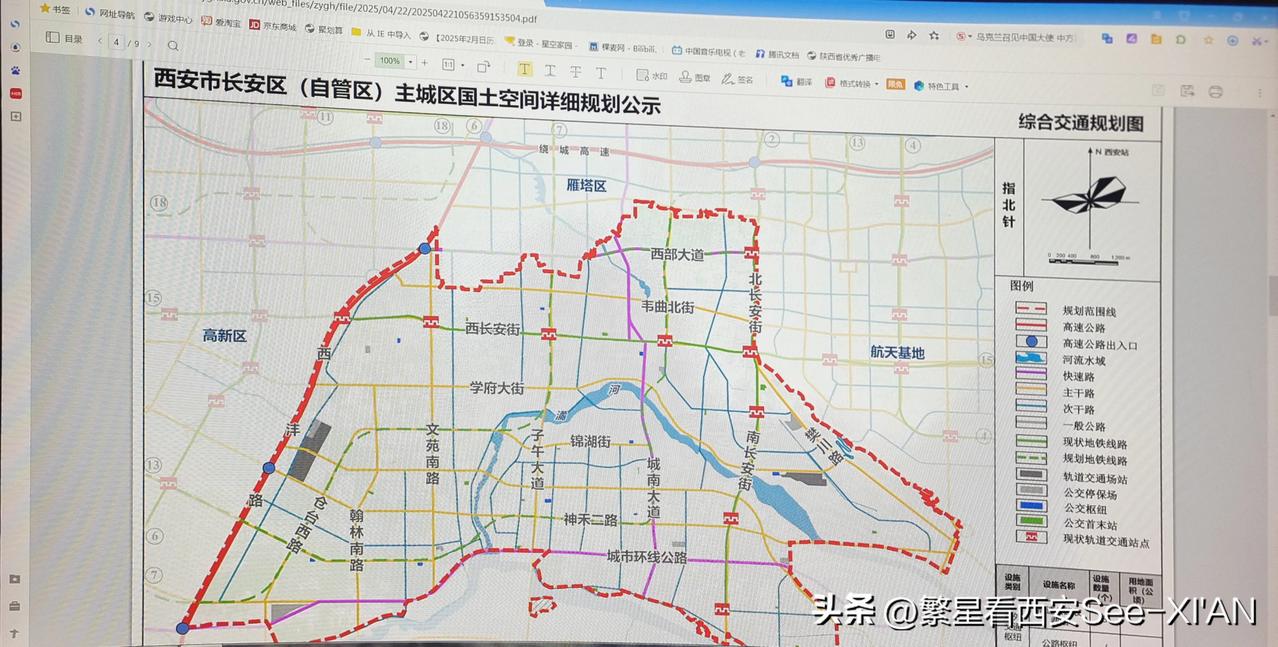Go to previous PDF page arrow
This screenshot has width=1278, height=647.
(100, 41)
